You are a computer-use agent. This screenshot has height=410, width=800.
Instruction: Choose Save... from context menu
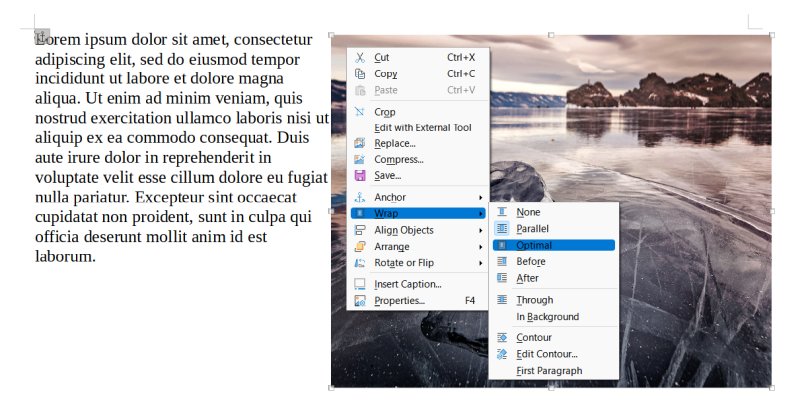(418, 175)
